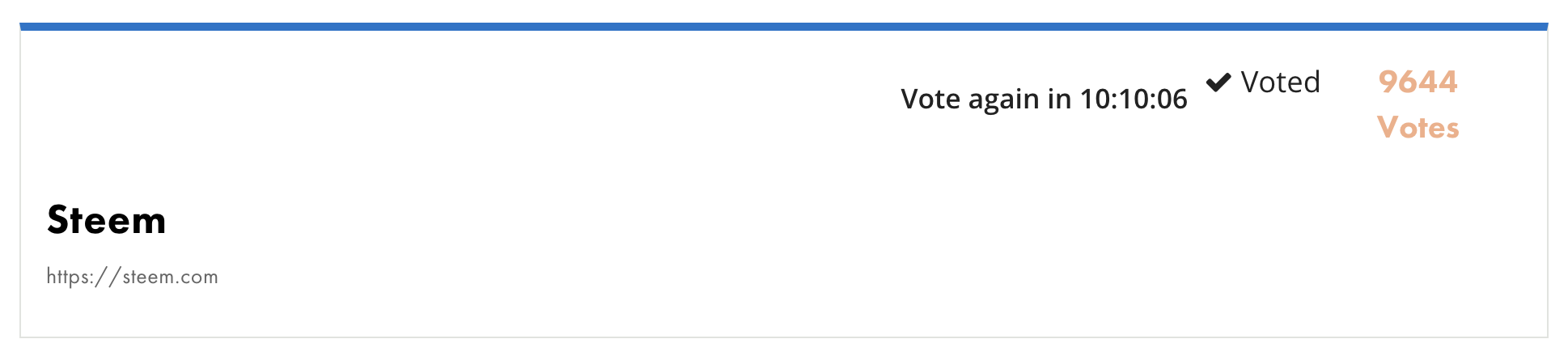Open the https://steem.com link
This screenshot has height=356, width=1568.
(x=132, y=277)
